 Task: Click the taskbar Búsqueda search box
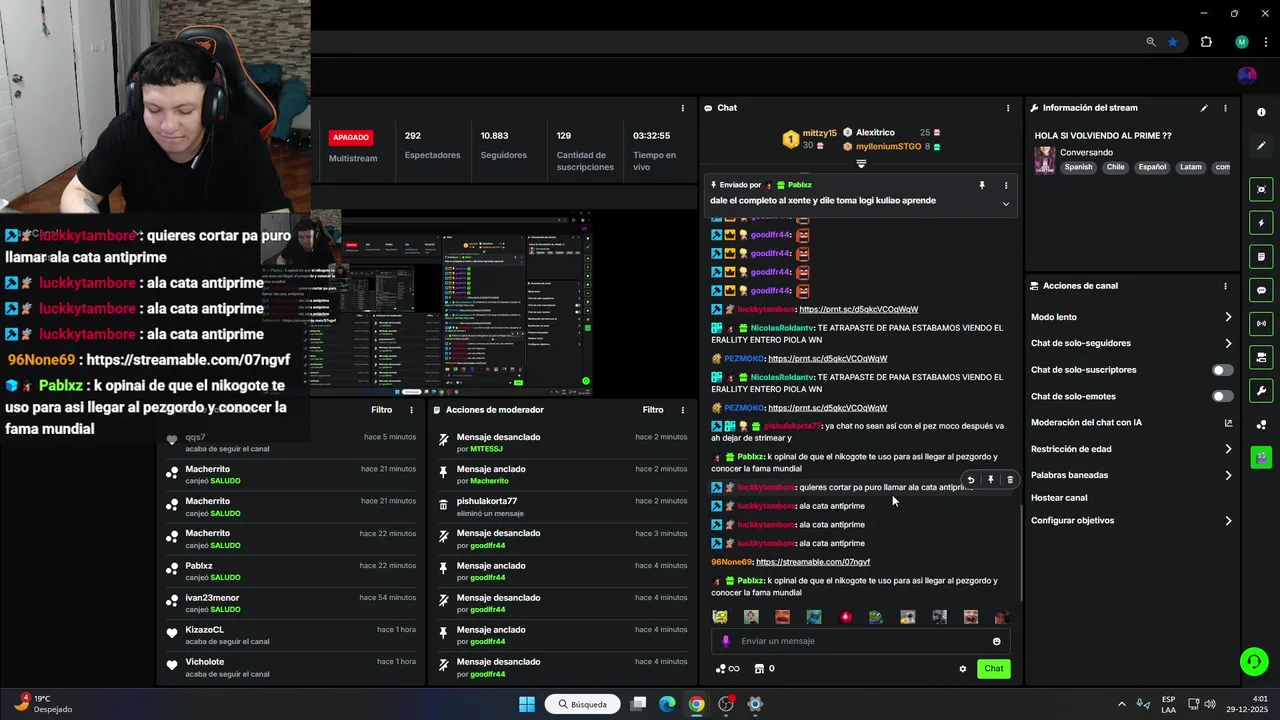(x=583, y=704)
